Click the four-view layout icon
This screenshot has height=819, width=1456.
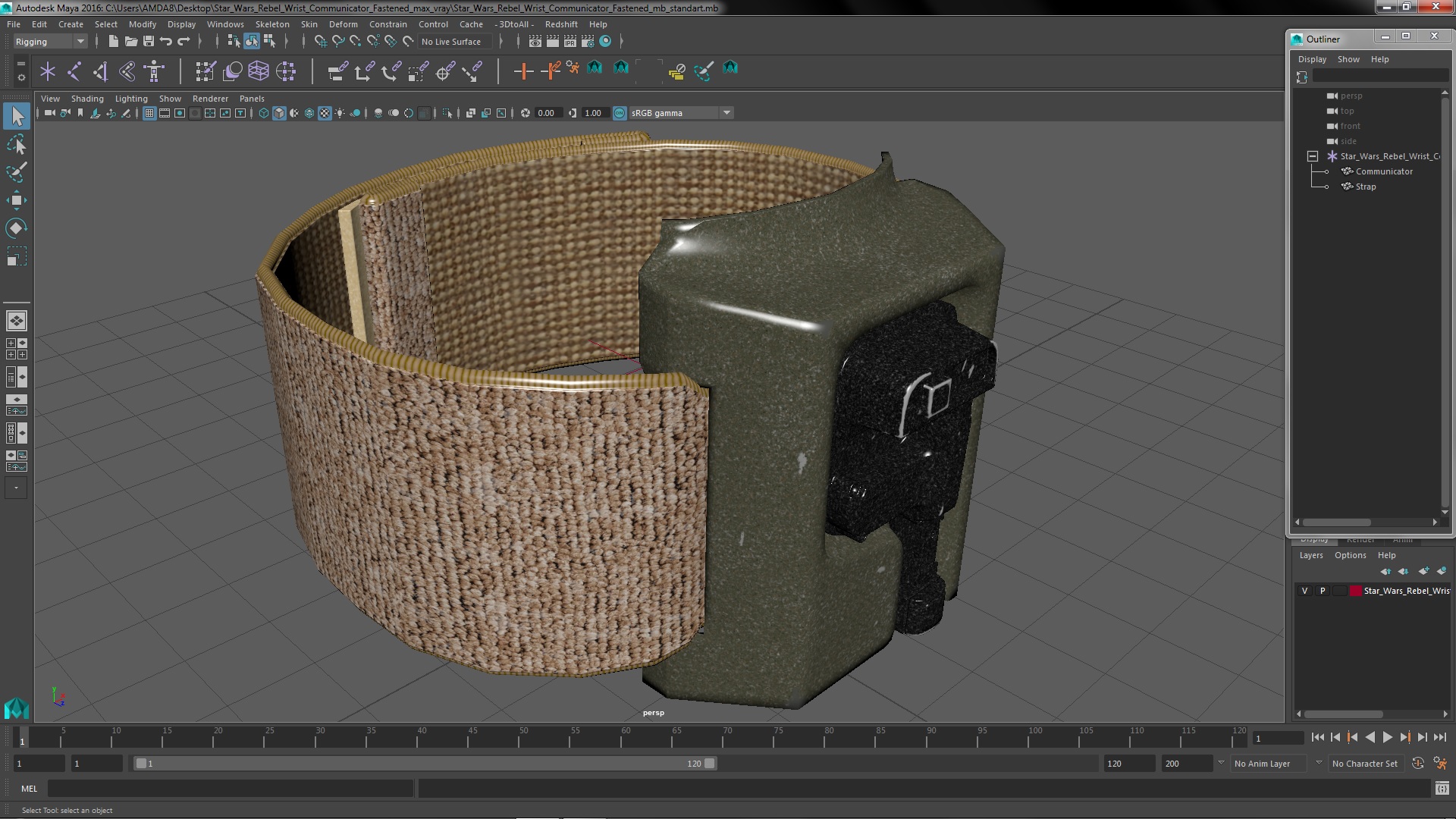[16, 349]
